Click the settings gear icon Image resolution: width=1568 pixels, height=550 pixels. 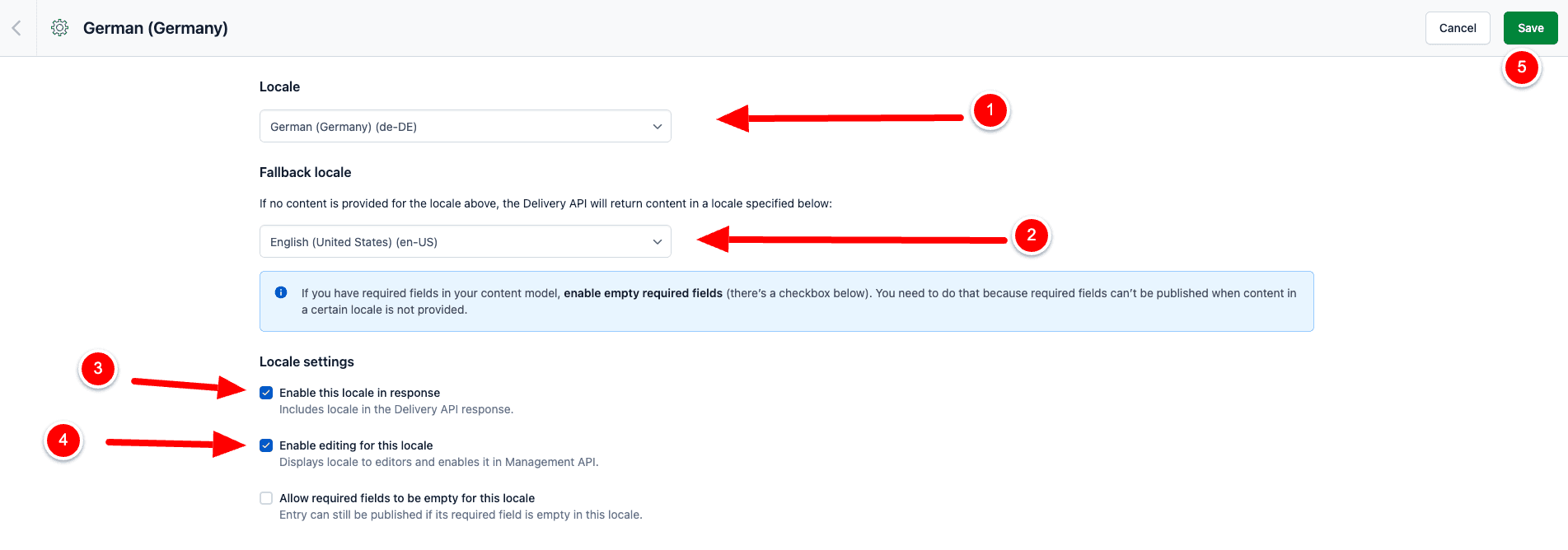[59, 28]
